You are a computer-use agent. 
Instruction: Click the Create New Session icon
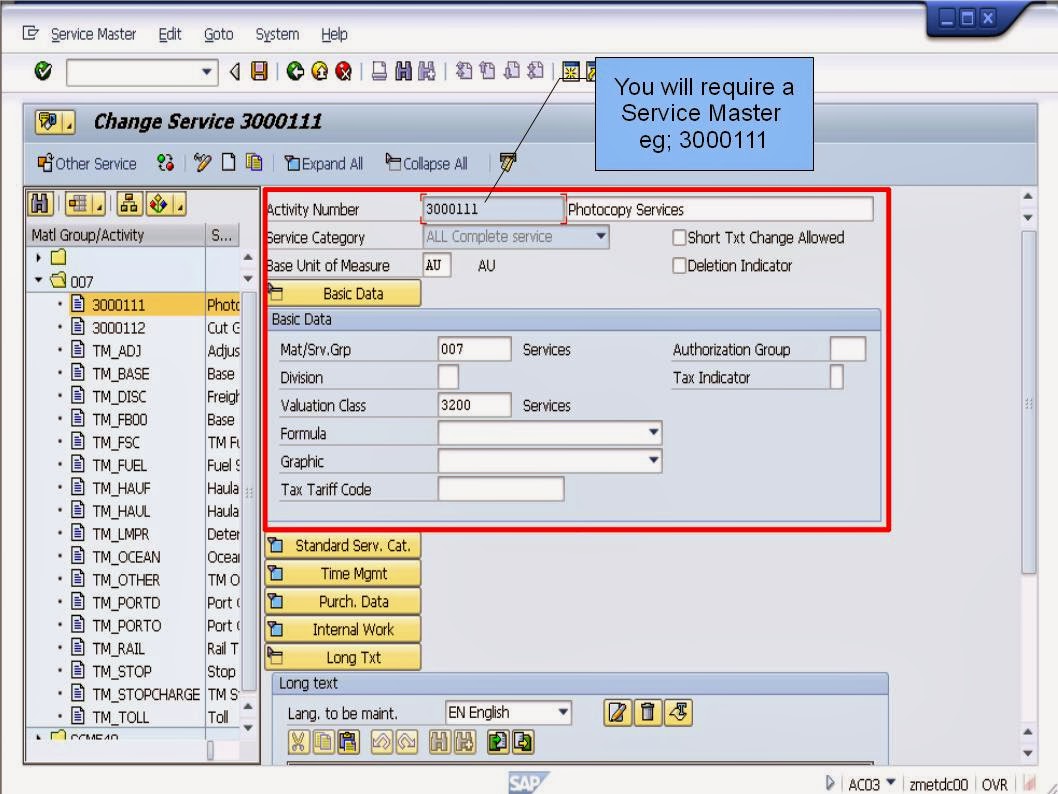[x=571, y=71]
